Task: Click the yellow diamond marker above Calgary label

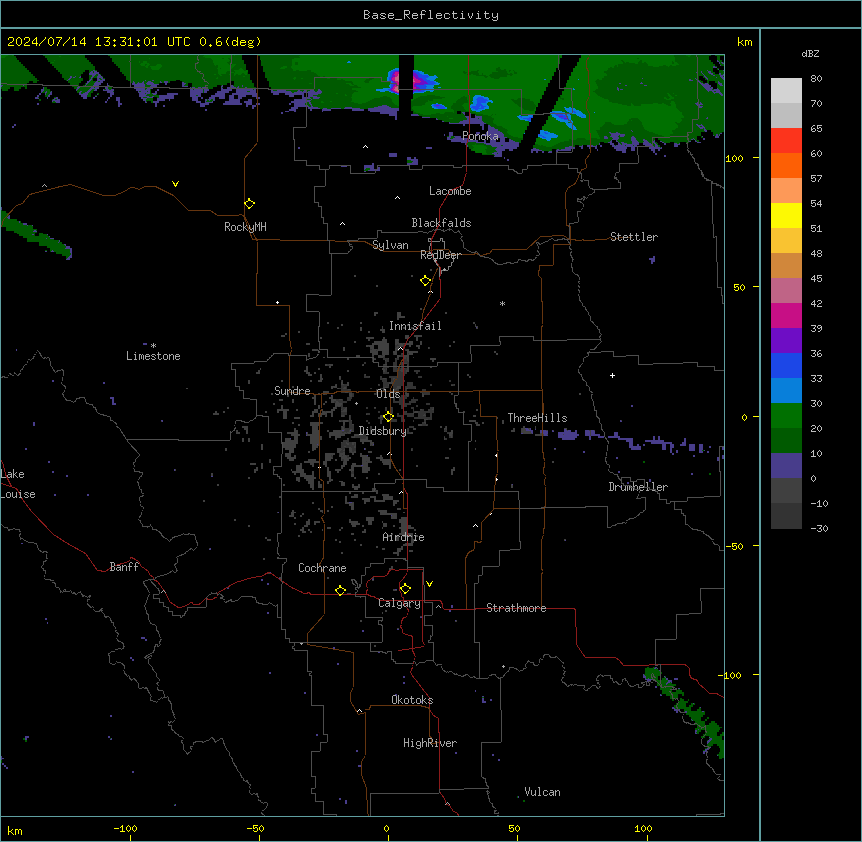Action: click(405, 589)
